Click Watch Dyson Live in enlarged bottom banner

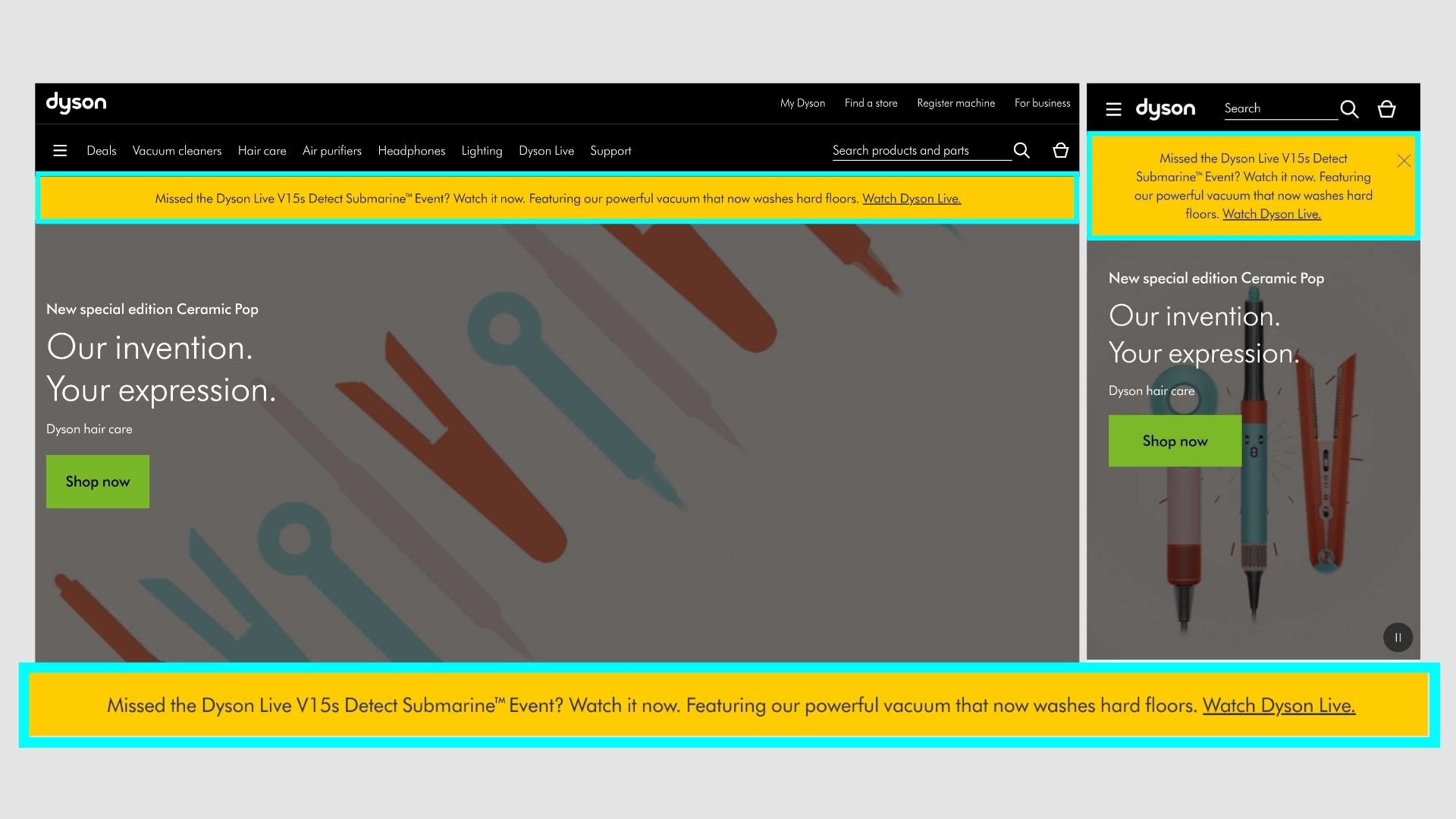pos(1279,705)
